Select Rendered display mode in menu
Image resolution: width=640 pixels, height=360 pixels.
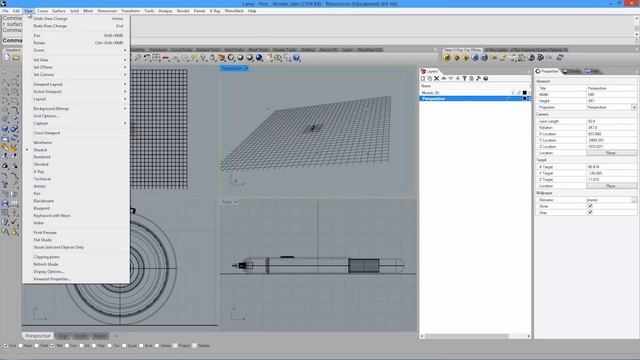tap(76, 157)
